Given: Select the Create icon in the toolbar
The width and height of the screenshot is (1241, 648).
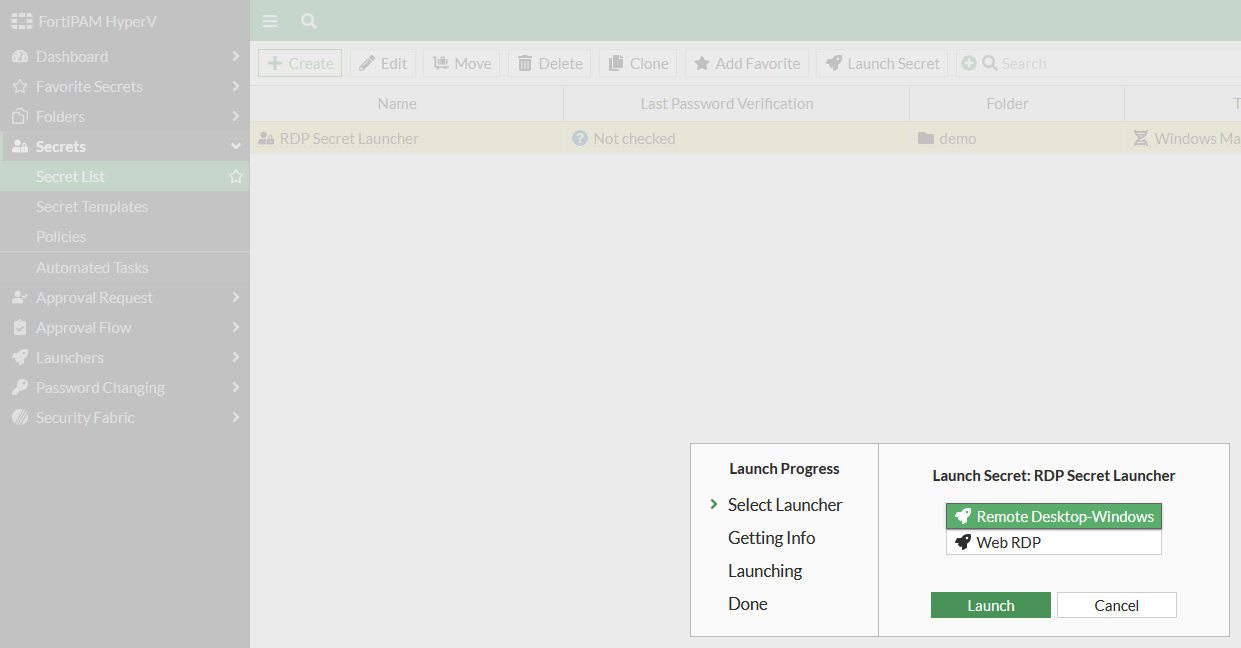Looking at the screenshot, I should (272, 62).
